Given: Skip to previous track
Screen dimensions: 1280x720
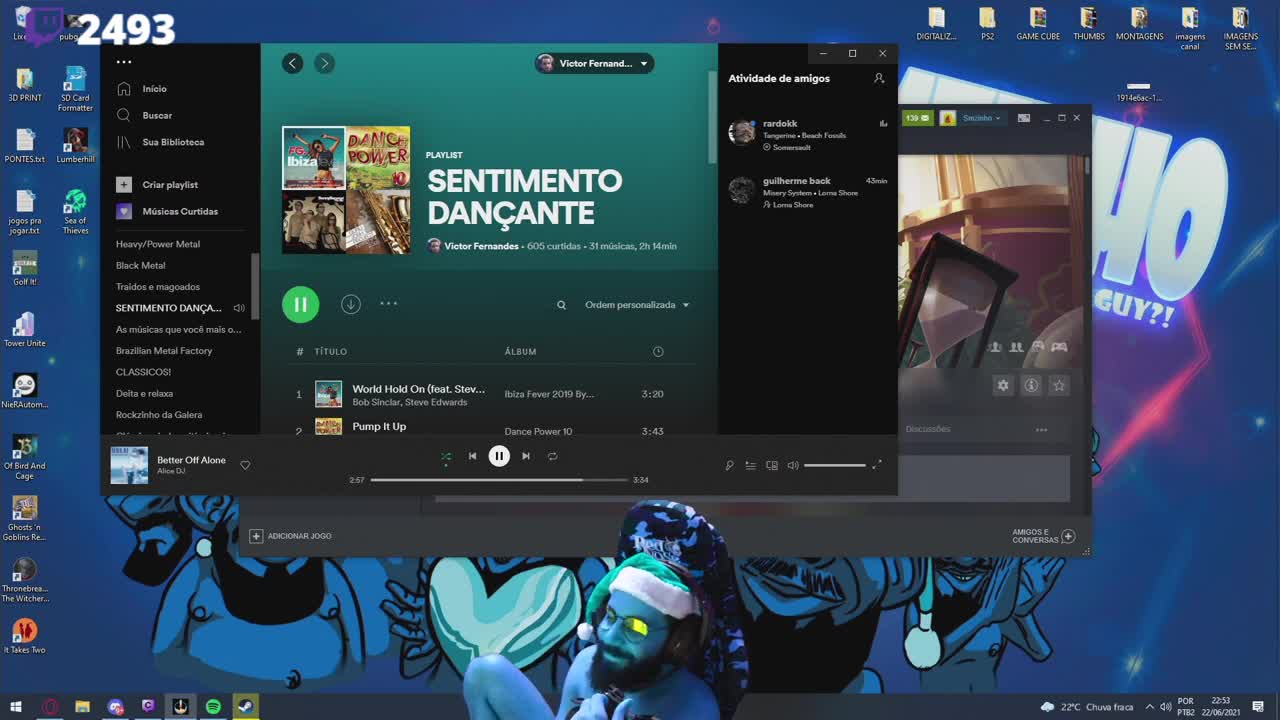Looking at the screenshot, I should tap(472, 456).
